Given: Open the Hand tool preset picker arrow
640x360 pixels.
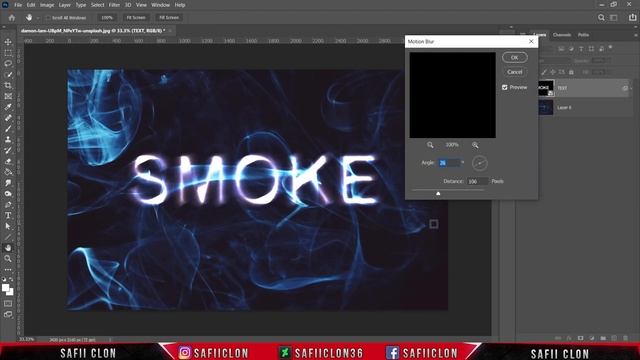Looking at the screenshot, I should [38, 18].
